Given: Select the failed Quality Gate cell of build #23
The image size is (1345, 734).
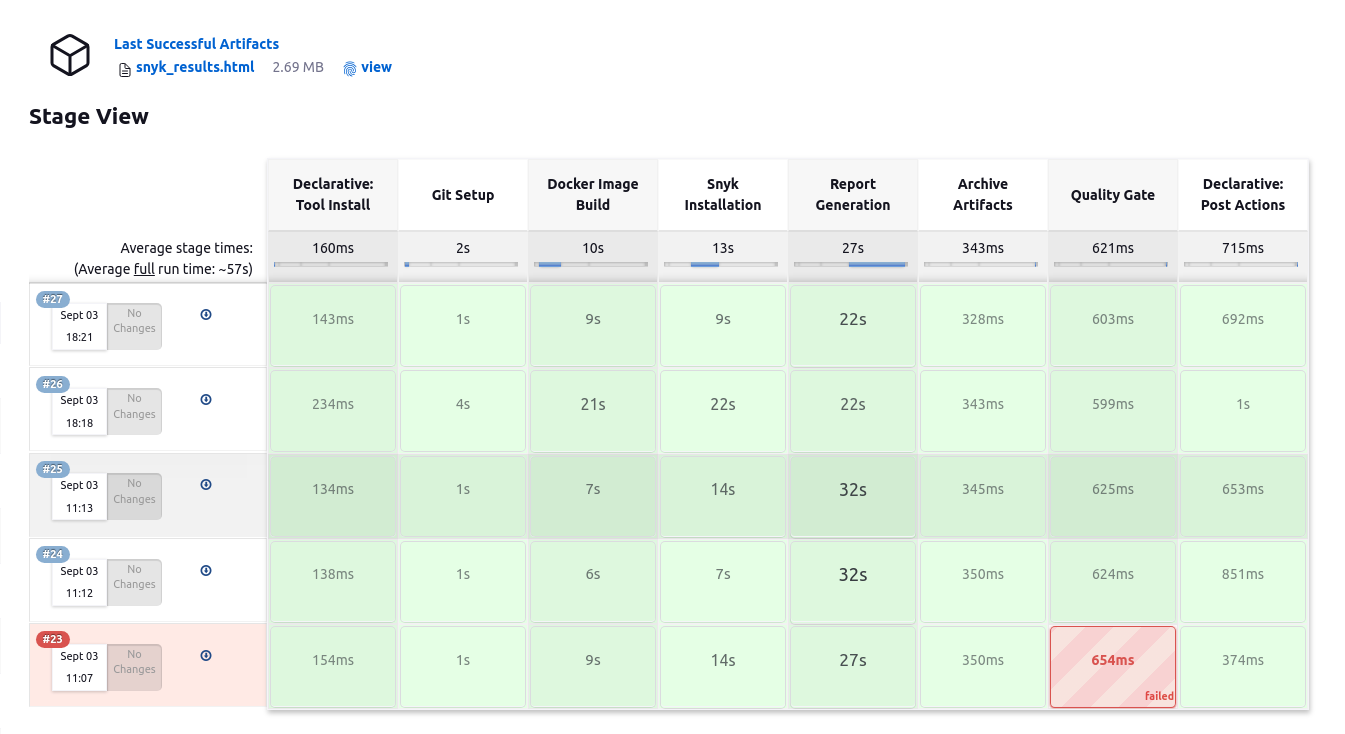Looking at the screenshot, I should [x=1112, y=666].
